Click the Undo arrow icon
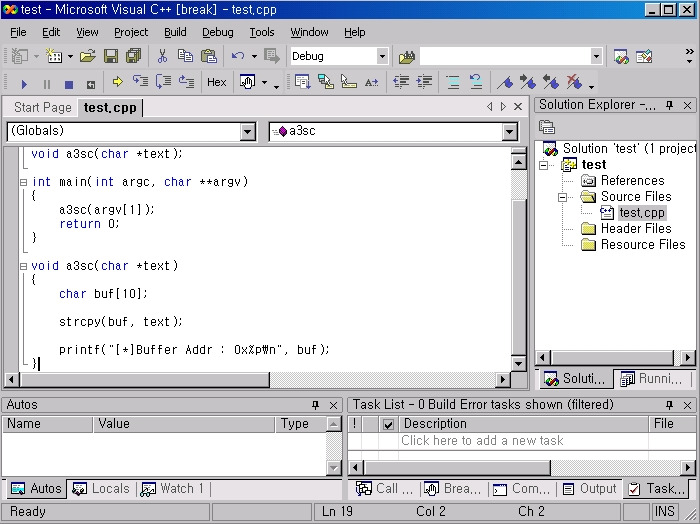Viewport: 700px width, 524px height. click(x=238, y=56)
